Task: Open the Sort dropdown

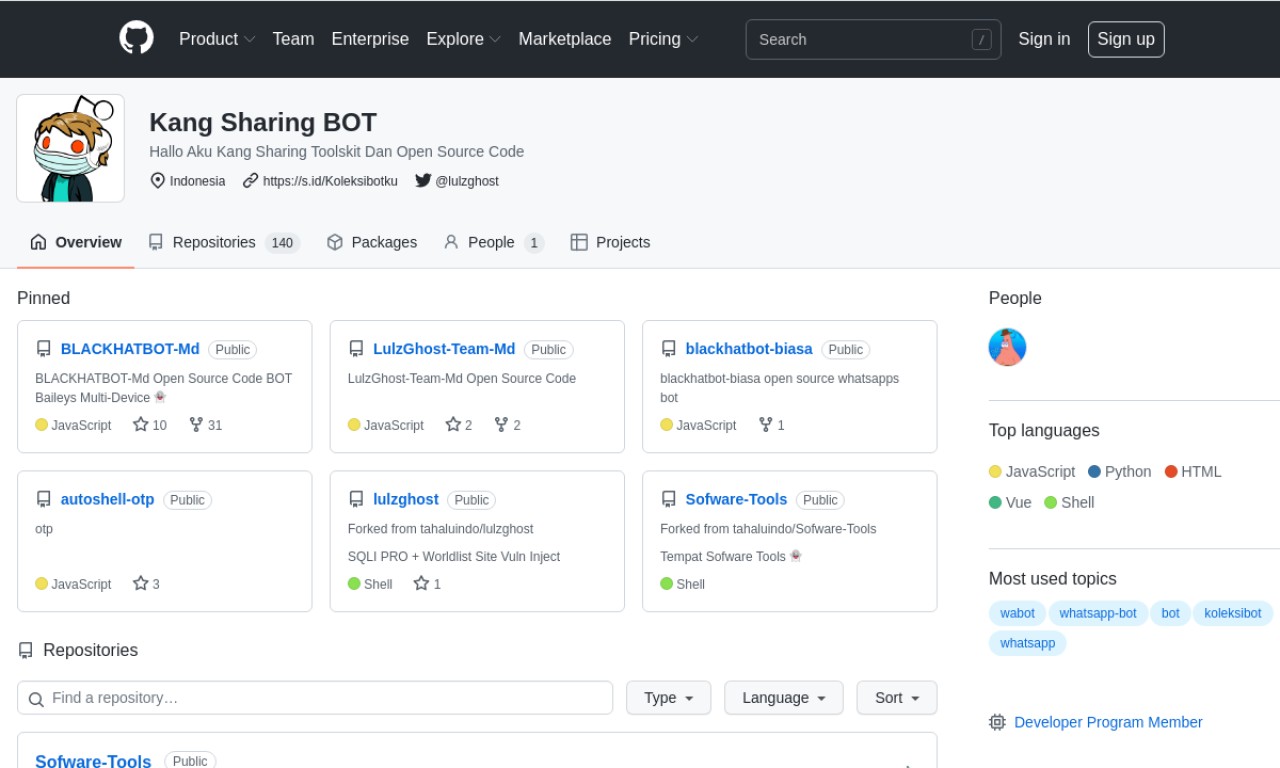Action: (x=896, y=697)
